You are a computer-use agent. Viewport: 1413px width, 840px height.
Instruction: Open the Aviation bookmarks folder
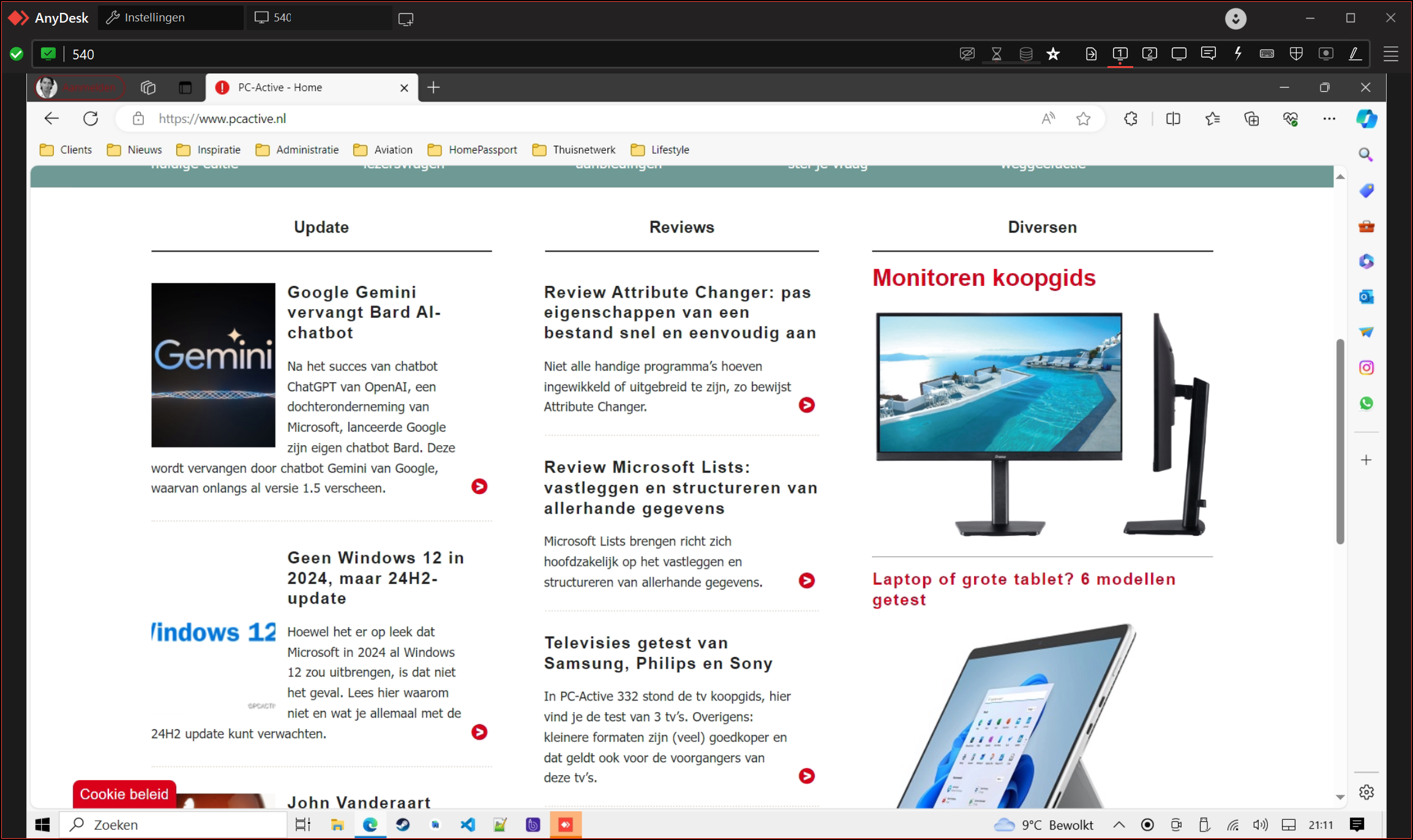point(383,150)
